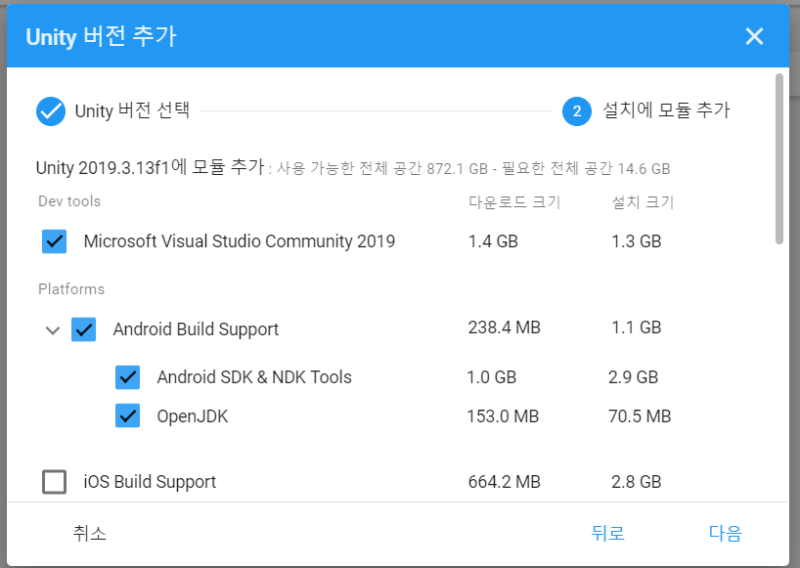Click the Android Build Support label
Screen dimensions: 800x568
[x=196, y=330]
